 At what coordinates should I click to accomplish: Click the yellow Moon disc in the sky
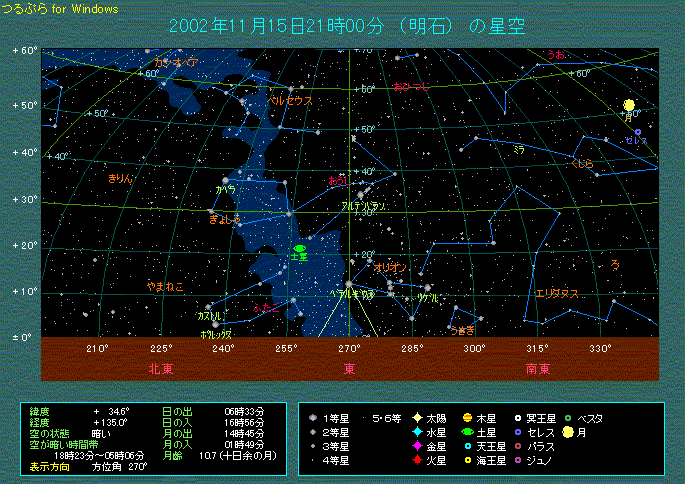pyautogui.click(x=629, y=105)
